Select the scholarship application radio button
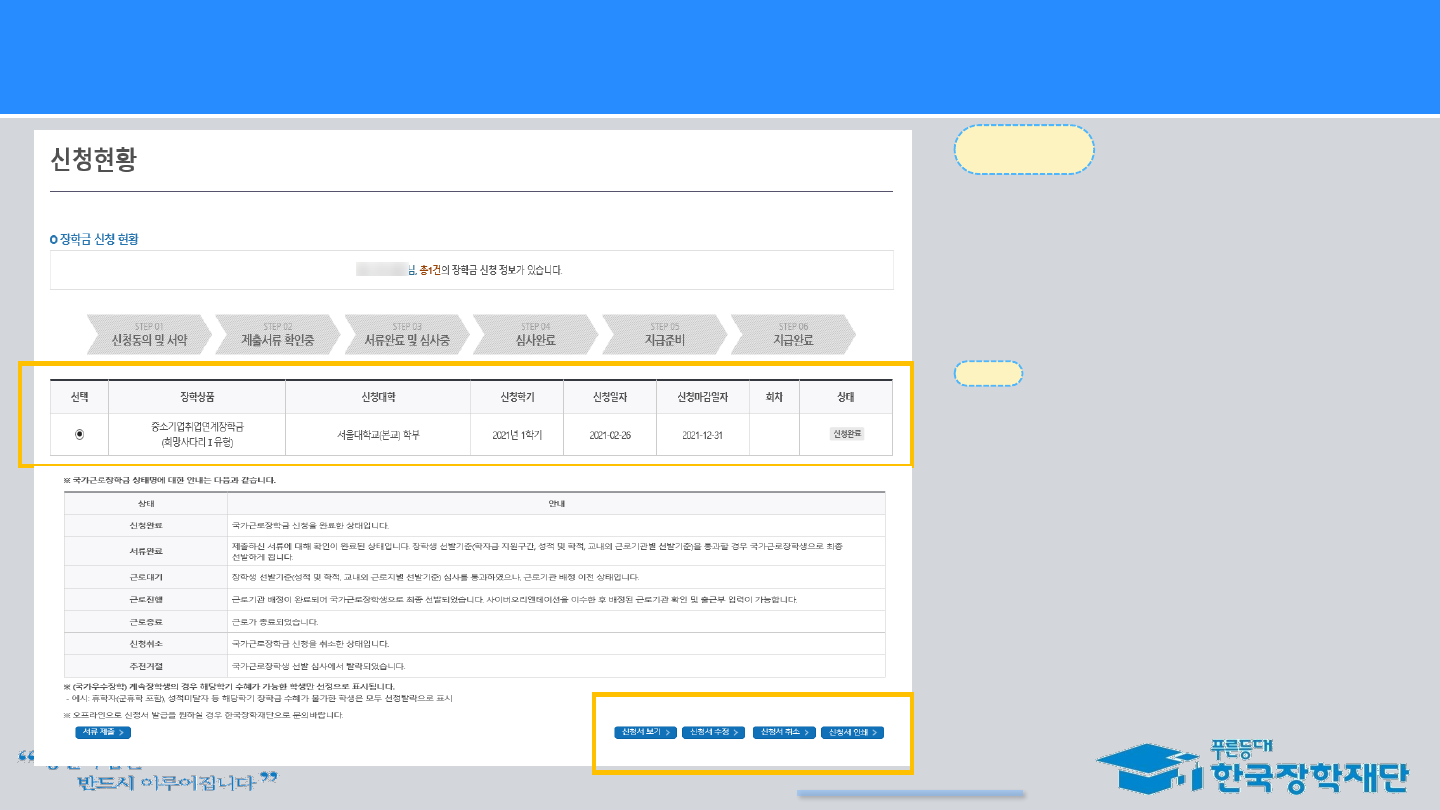1440x810 pixels. 79,434
